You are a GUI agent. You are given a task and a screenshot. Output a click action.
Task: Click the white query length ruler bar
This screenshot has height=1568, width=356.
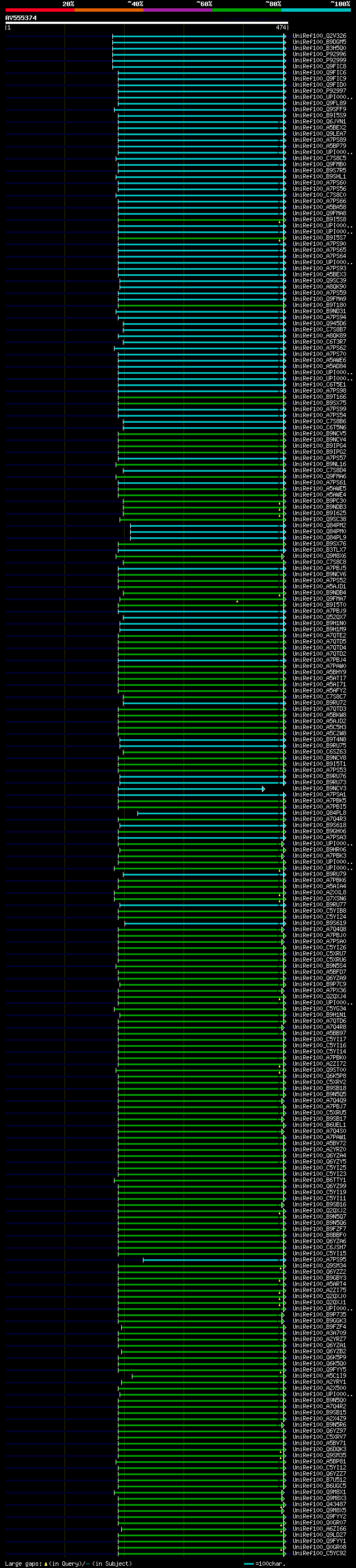click(x=147, y=23)
